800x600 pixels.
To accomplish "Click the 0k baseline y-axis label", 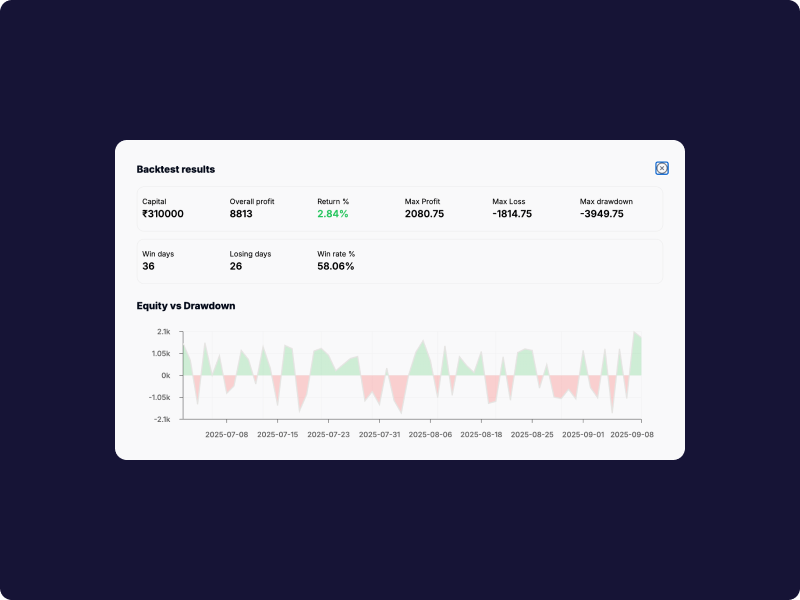I will pos(165,375).
